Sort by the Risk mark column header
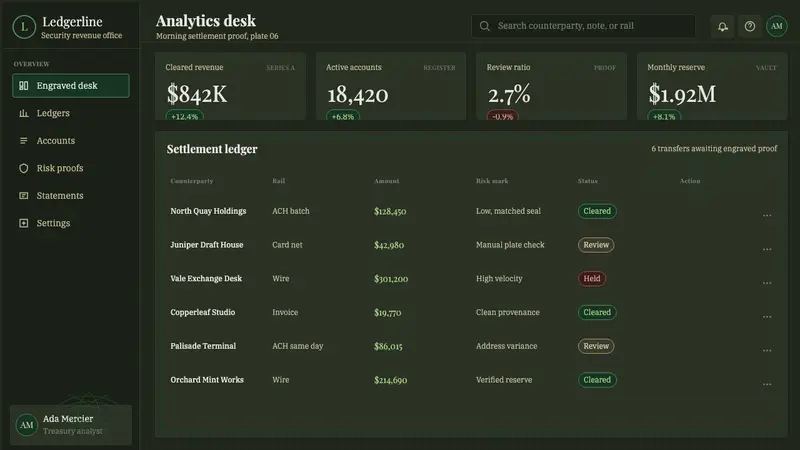 point(492,181)
